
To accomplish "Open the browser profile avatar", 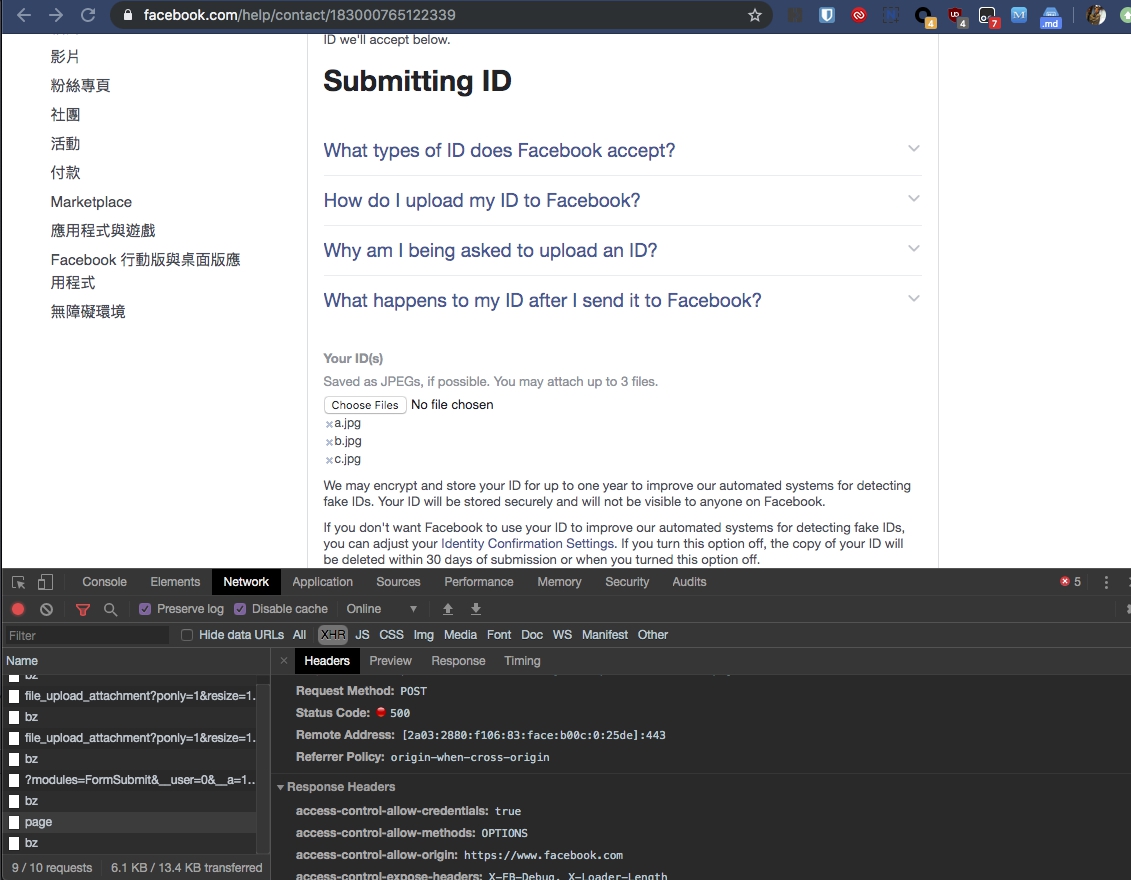I will 1095,15.
